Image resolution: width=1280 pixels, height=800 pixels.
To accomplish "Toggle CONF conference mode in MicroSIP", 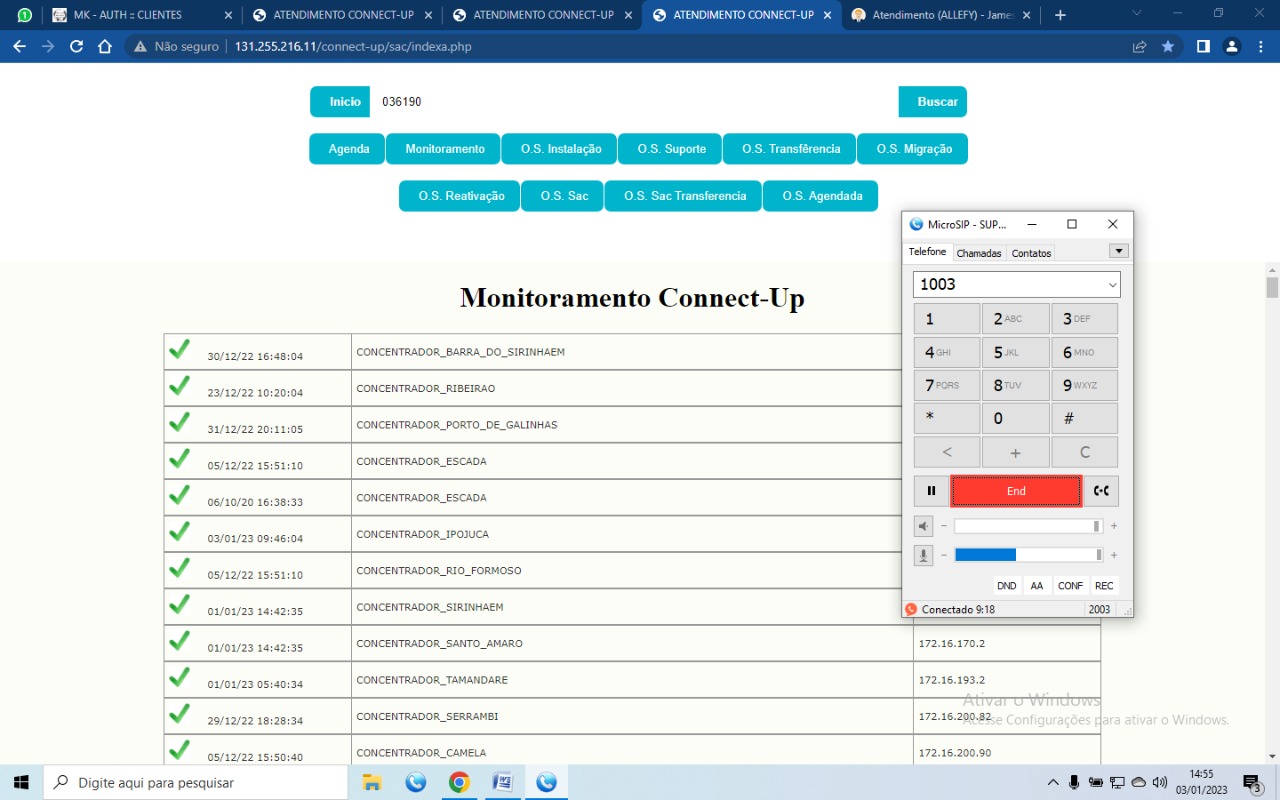I will click(x=1070, y=586).
